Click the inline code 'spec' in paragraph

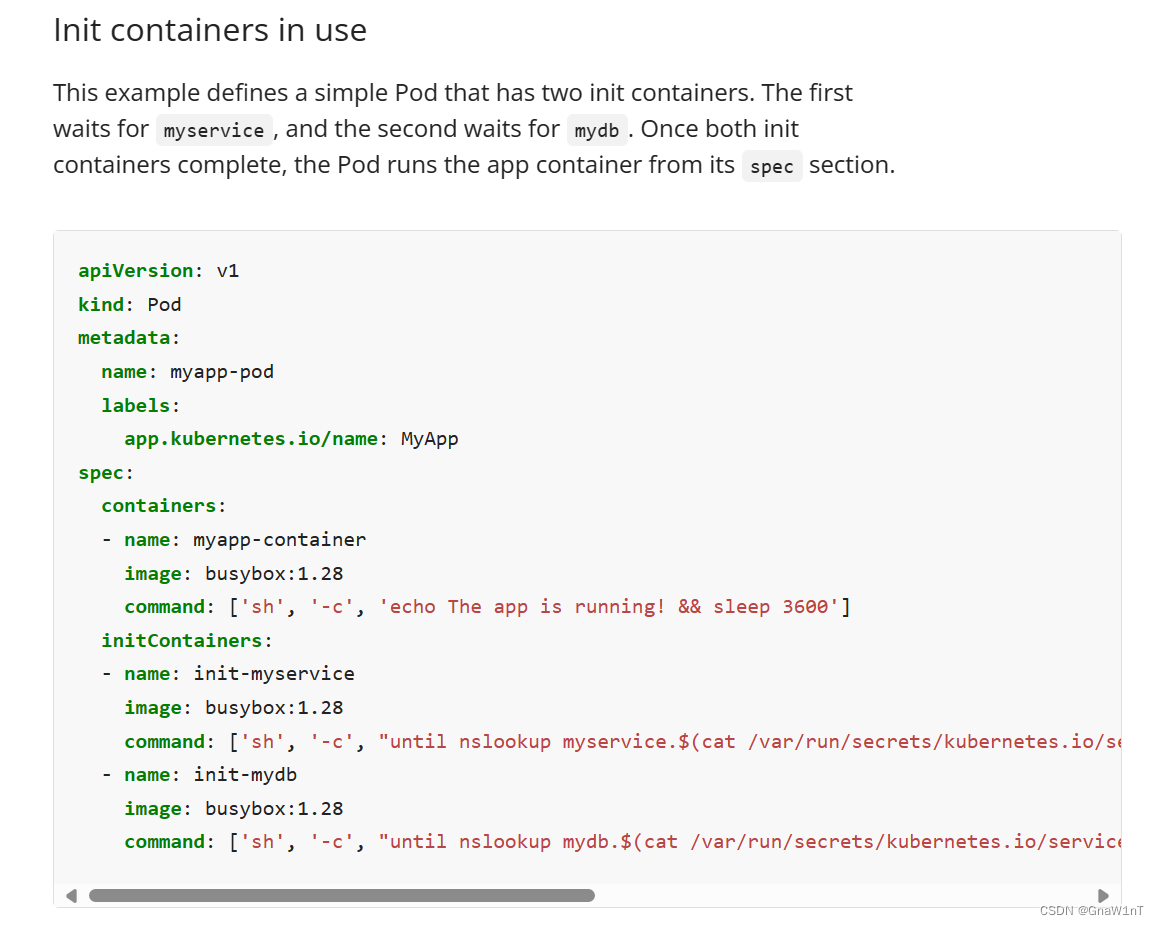pyautogui.click(x=772, y=166)
